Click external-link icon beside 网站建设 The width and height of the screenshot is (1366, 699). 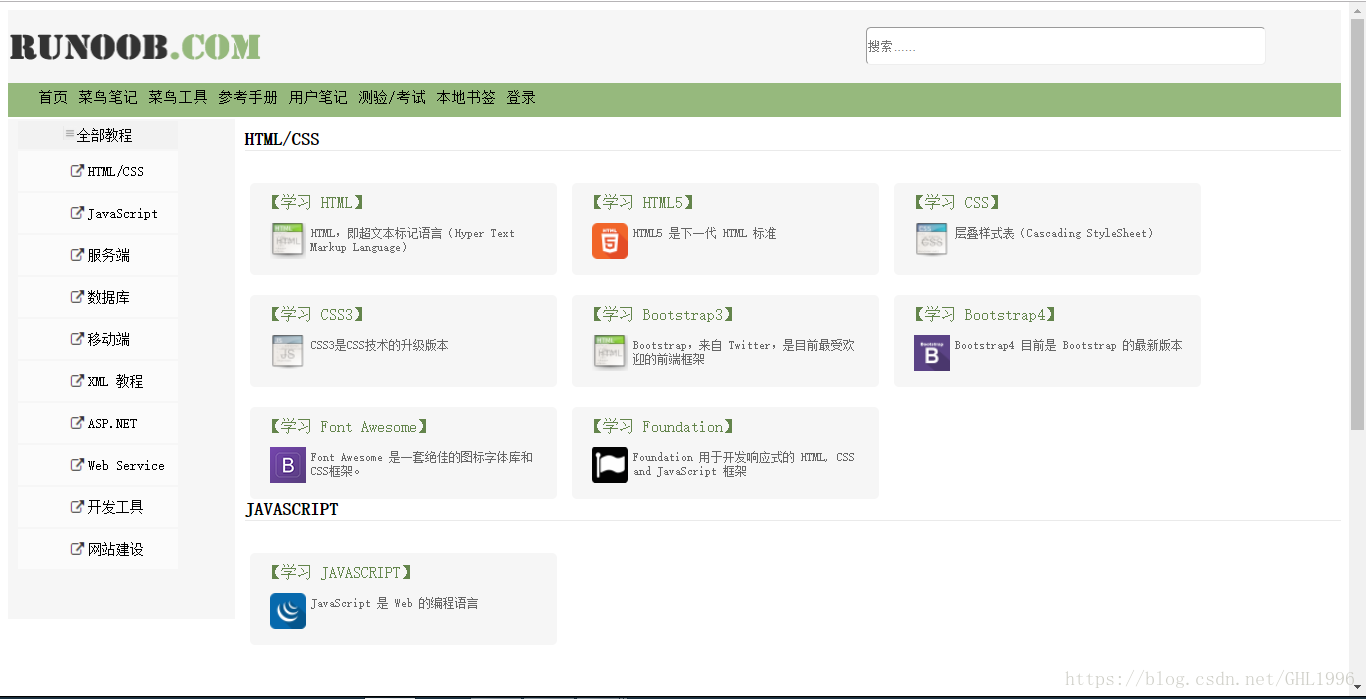coord(77,549)
